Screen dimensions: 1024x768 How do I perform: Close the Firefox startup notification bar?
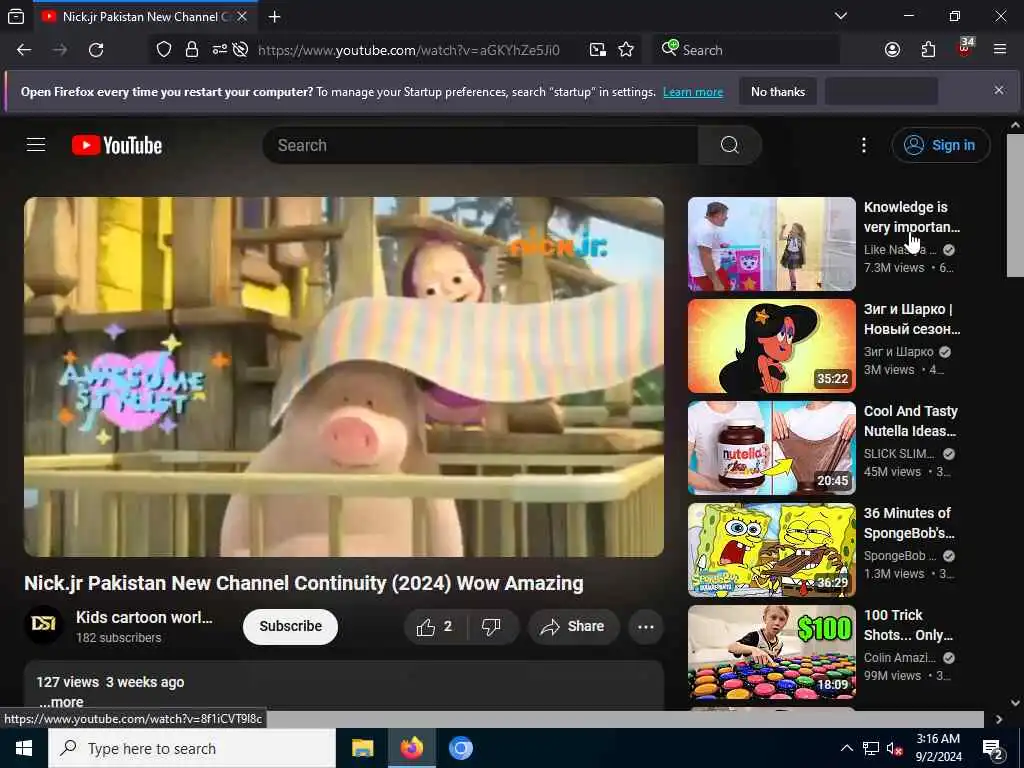[x=999, y=90]
